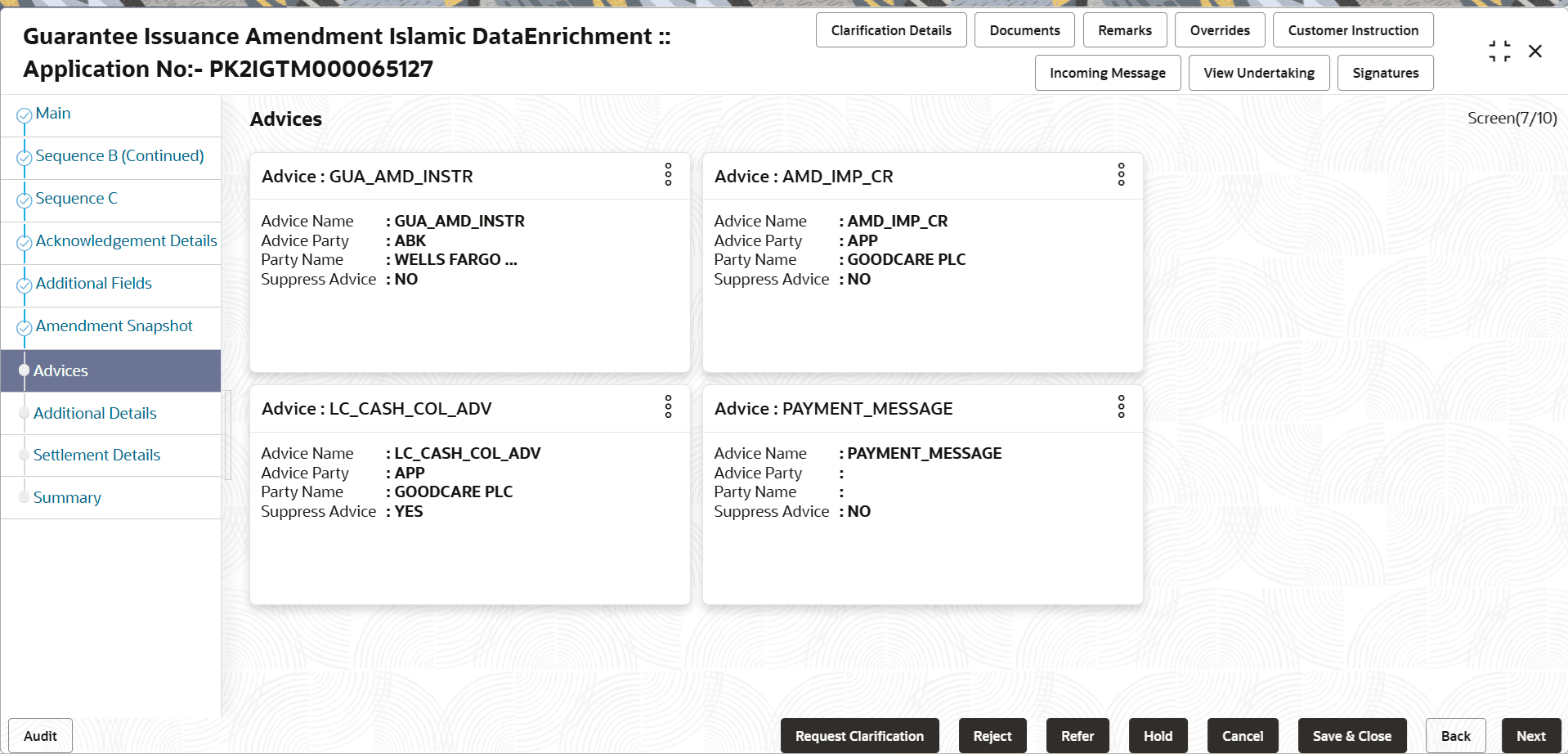Viewport: 1568px width, 754px height.
Task: Go to Sequence B (Continued) section
Action: (119, 156)
